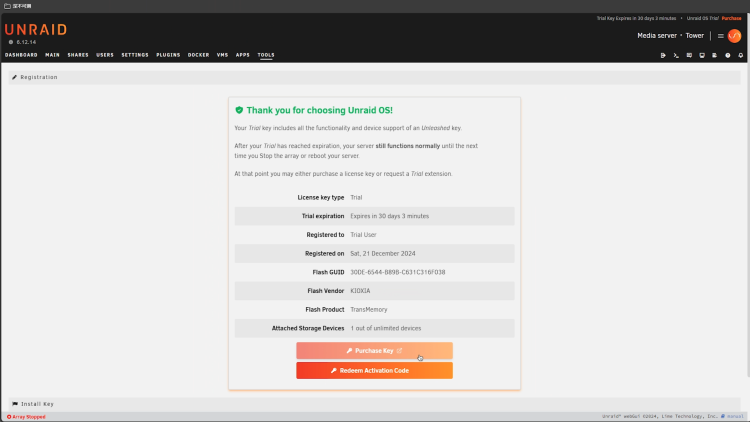The image size is (750, 422).
Task: Click the system info monitor icon
Action: pos(702,56)
